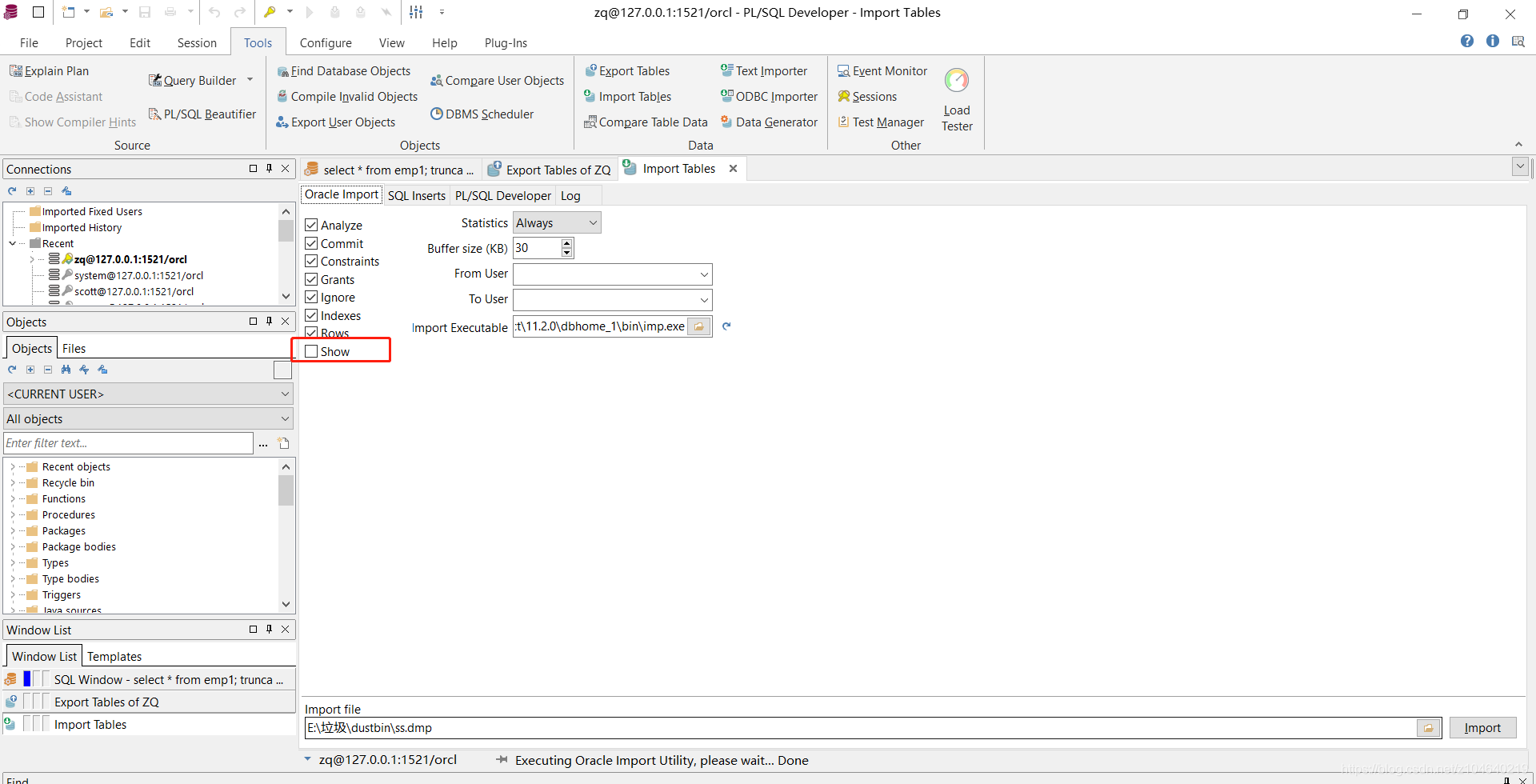Open the Configure menu

pos(326,43)
